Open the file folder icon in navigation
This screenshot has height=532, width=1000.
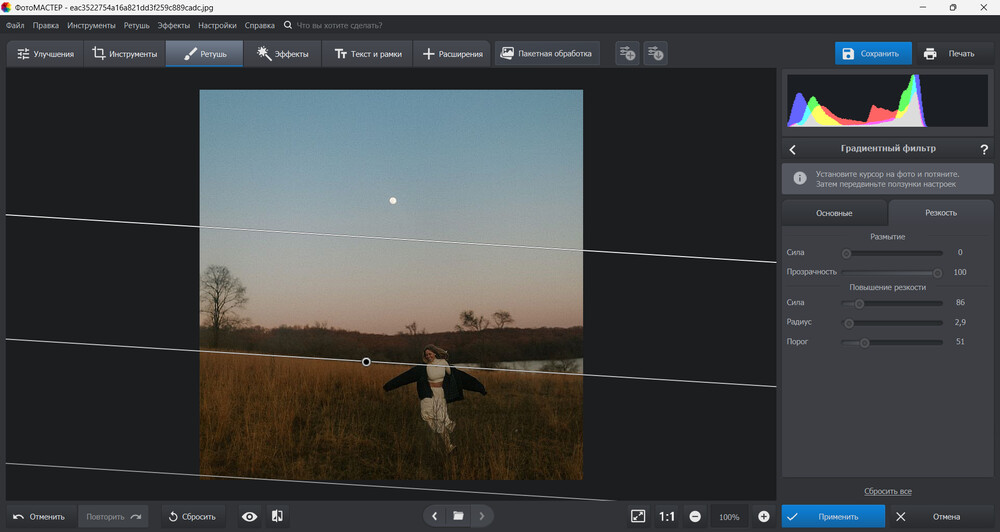click(458, 516)
